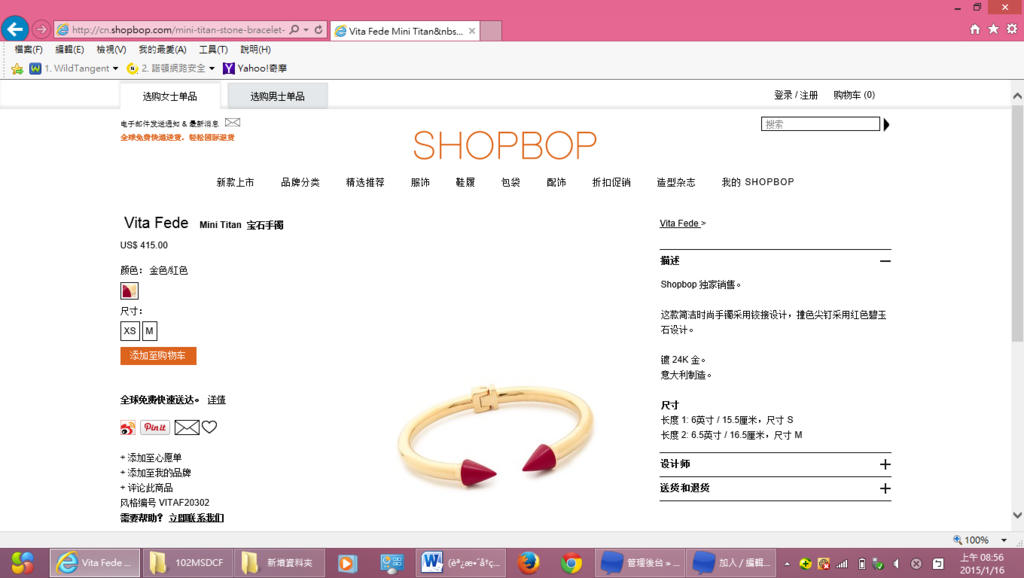
Task: Open the media player taskbar icon
Action: tap(347, 563)
